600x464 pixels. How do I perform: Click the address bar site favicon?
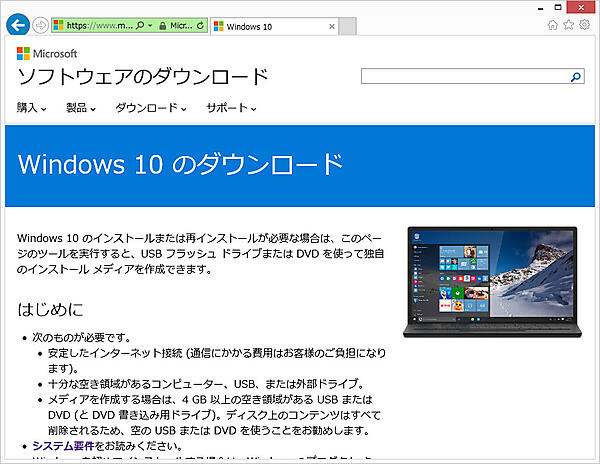(x=59, y=25)
